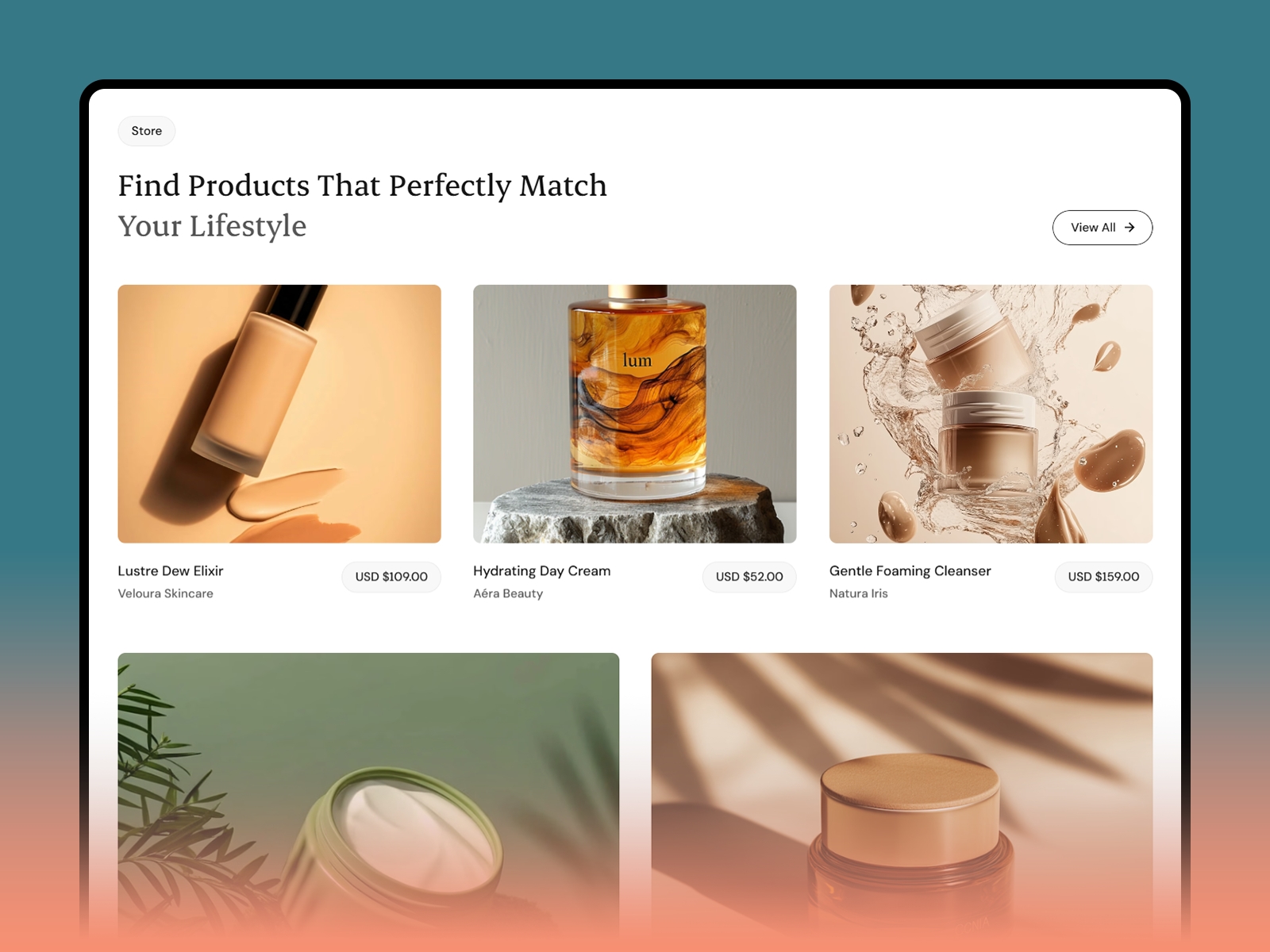The image size is (1270, 952).
Task: Click the Lustre Dew Elixir product title
Action: pos(171,571)
